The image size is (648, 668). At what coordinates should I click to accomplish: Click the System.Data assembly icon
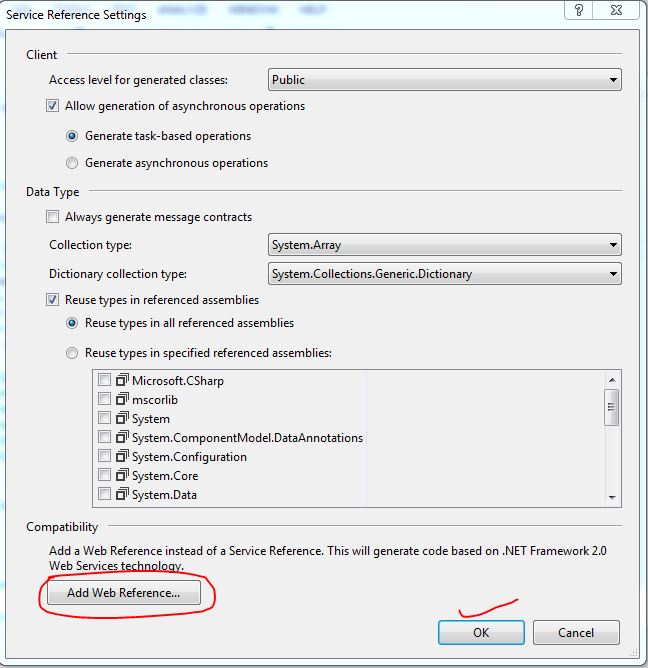122,494
